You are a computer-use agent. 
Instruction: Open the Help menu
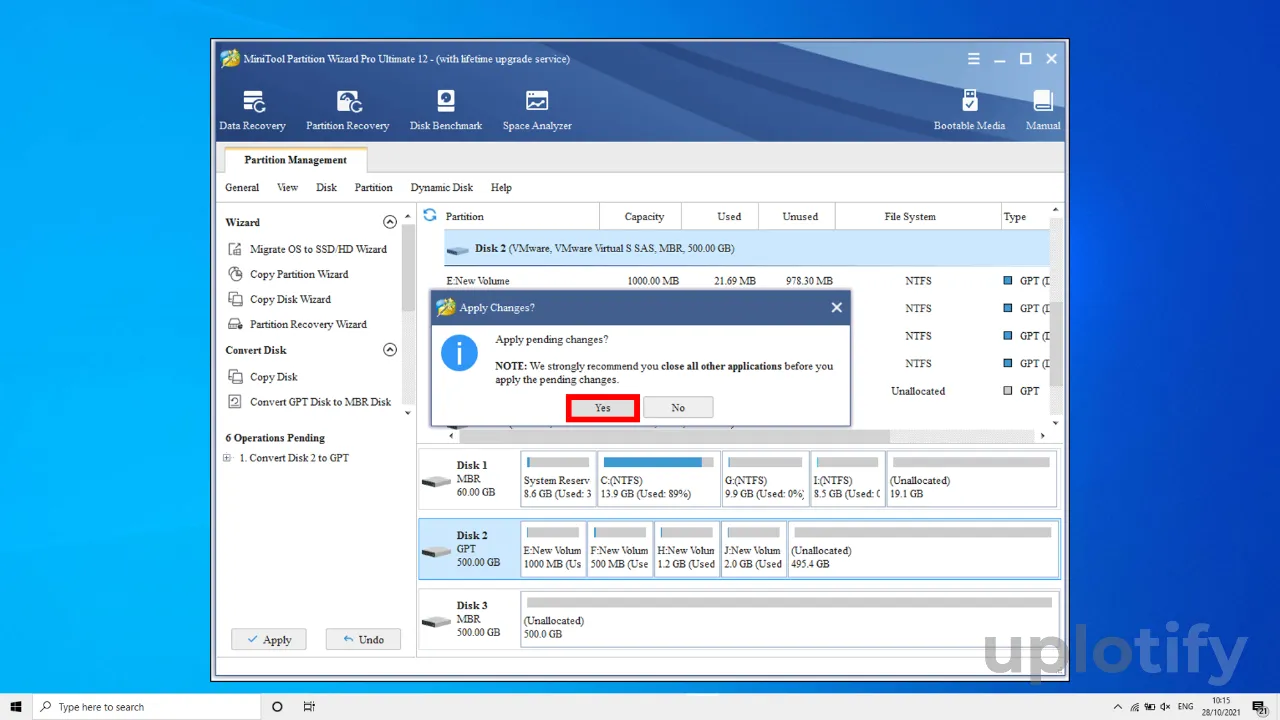pyautogui.click(x=501, y=187)
